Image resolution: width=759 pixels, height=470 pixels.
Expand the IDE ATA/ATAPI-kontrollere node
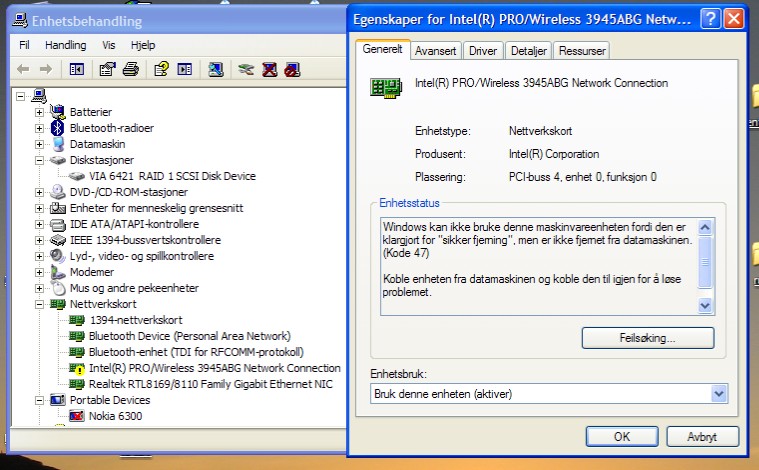coord(39,224)
